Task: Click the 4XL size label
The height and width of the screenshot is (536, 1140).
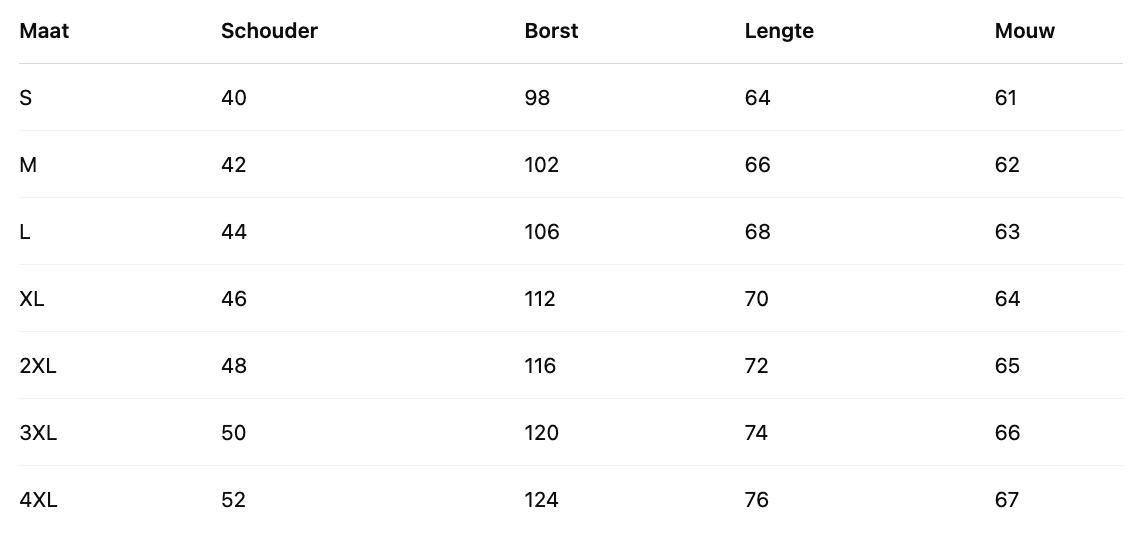Action: [x=38, y=500]
